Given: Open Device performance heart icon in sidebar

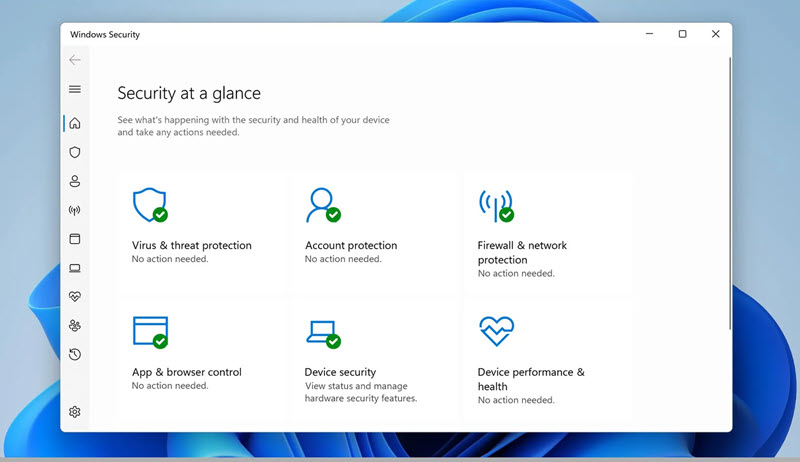Looking at the screenshot, I should [74, 296].
